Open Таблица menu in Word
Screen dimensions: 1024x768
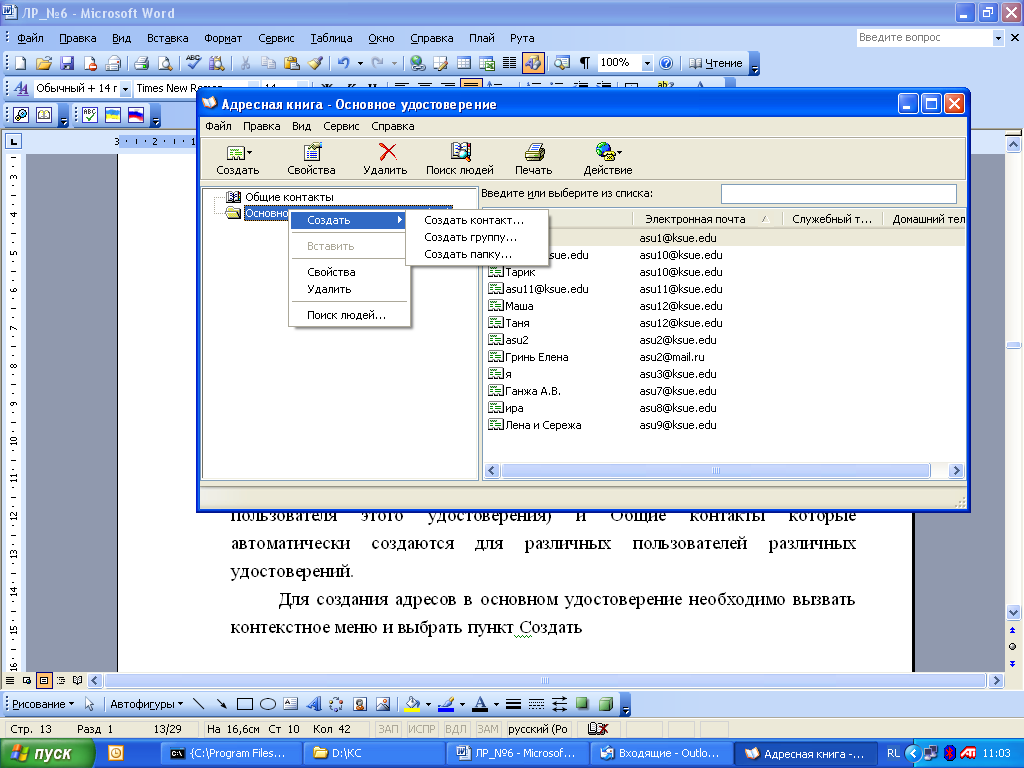click(x=331, y=38)
